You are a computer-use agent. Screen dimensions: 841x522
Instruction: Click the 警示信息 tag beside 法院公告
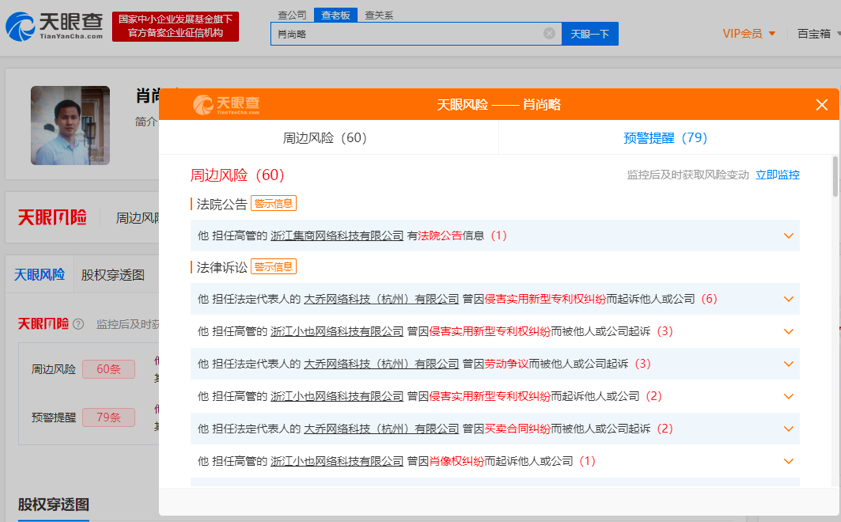pyautogui.click(x=274, y=203)
